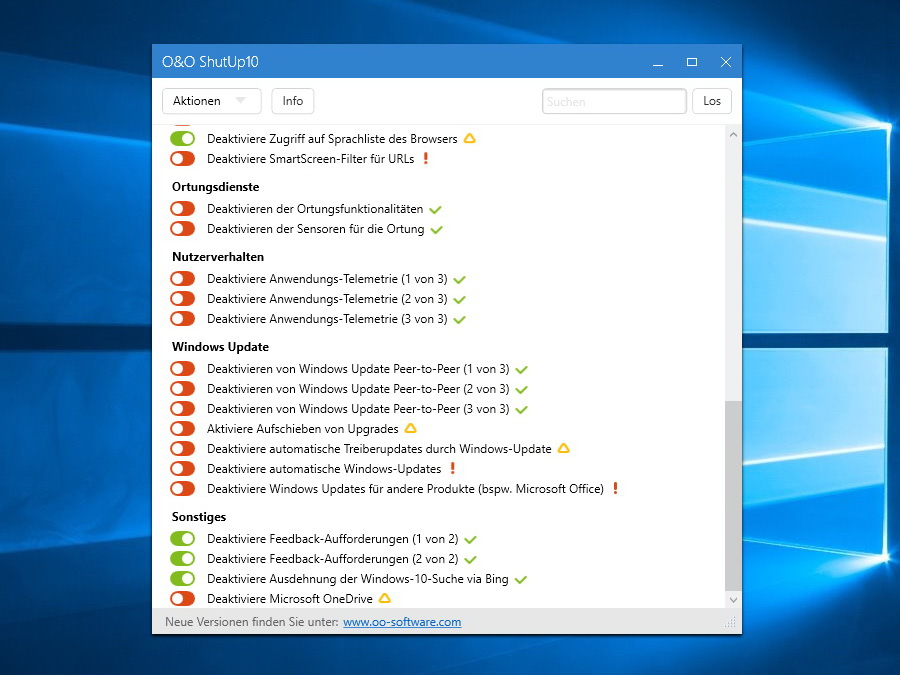Screen dimensions: 900x675
Task: Focus the Suchen search field
Action: [614, 101]
